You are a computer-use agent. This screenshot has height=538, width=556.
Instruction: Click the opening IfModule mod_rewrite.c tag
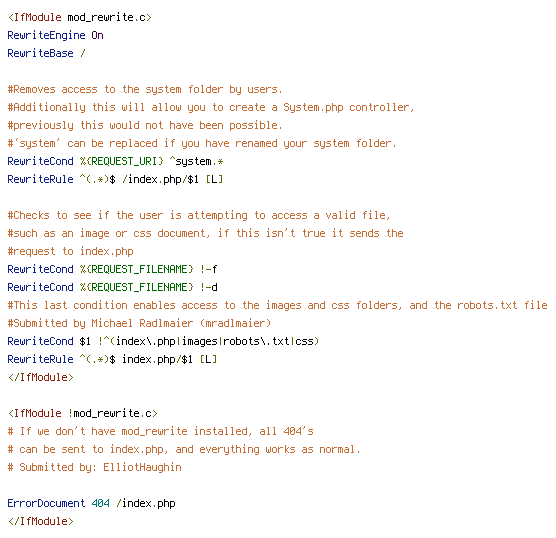click(x=80, y=17)
